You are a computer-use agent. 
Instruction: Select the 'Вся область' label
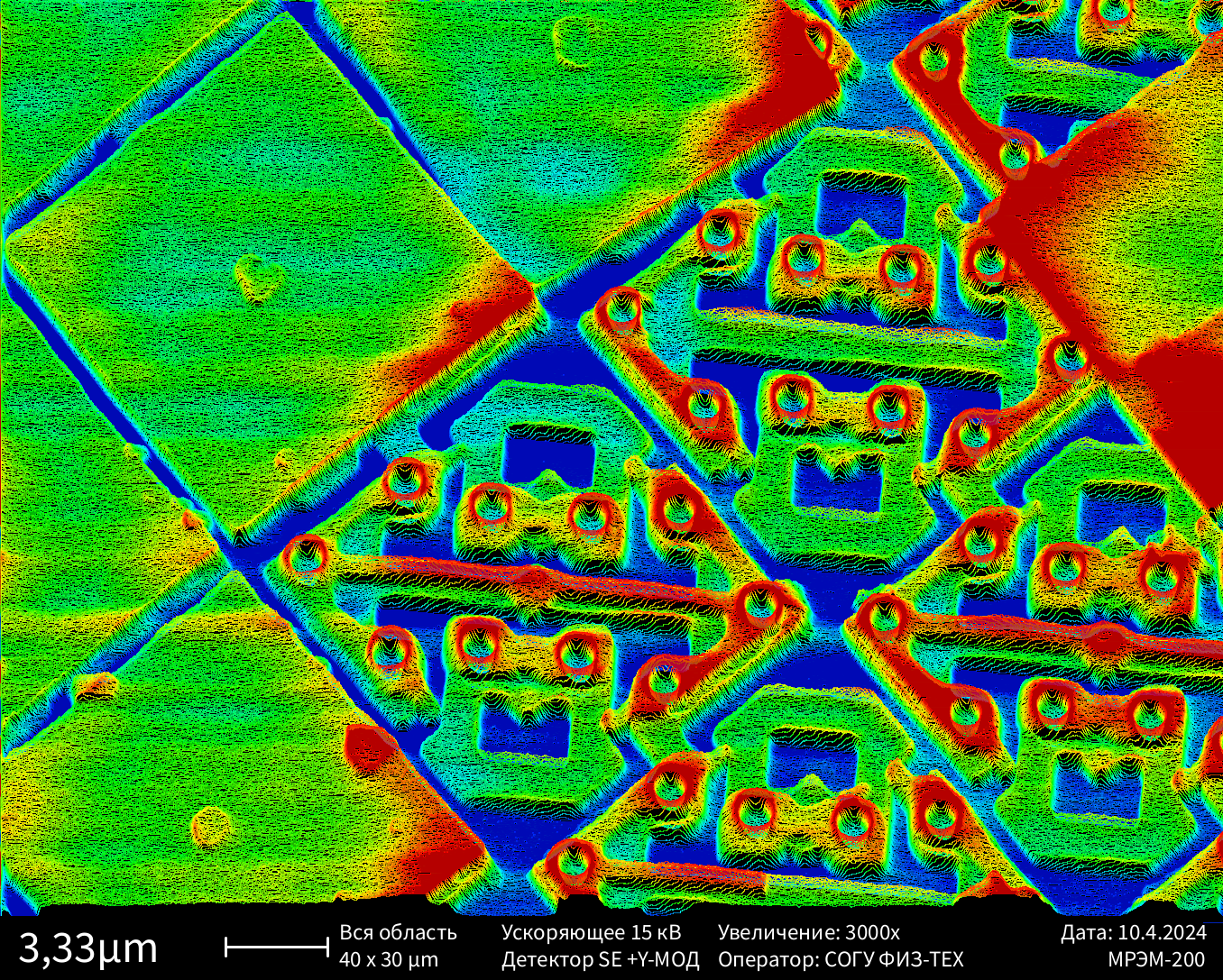[x=398, y=932]
